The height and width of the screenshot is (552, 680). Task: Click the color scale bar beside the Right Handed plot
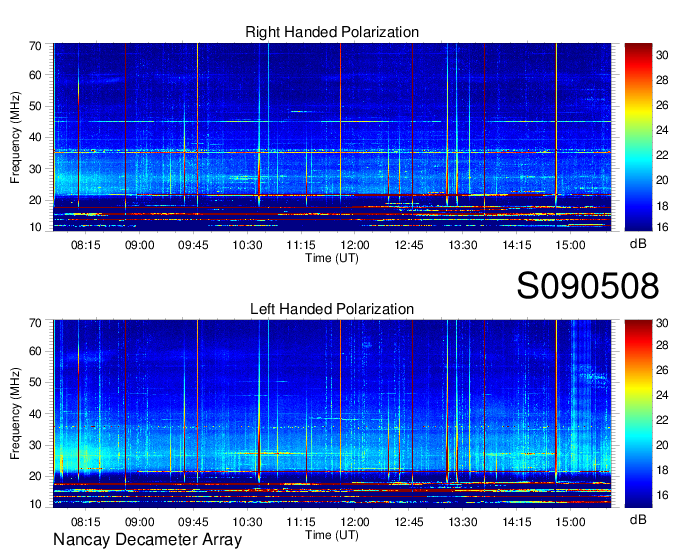pos(638,137)
